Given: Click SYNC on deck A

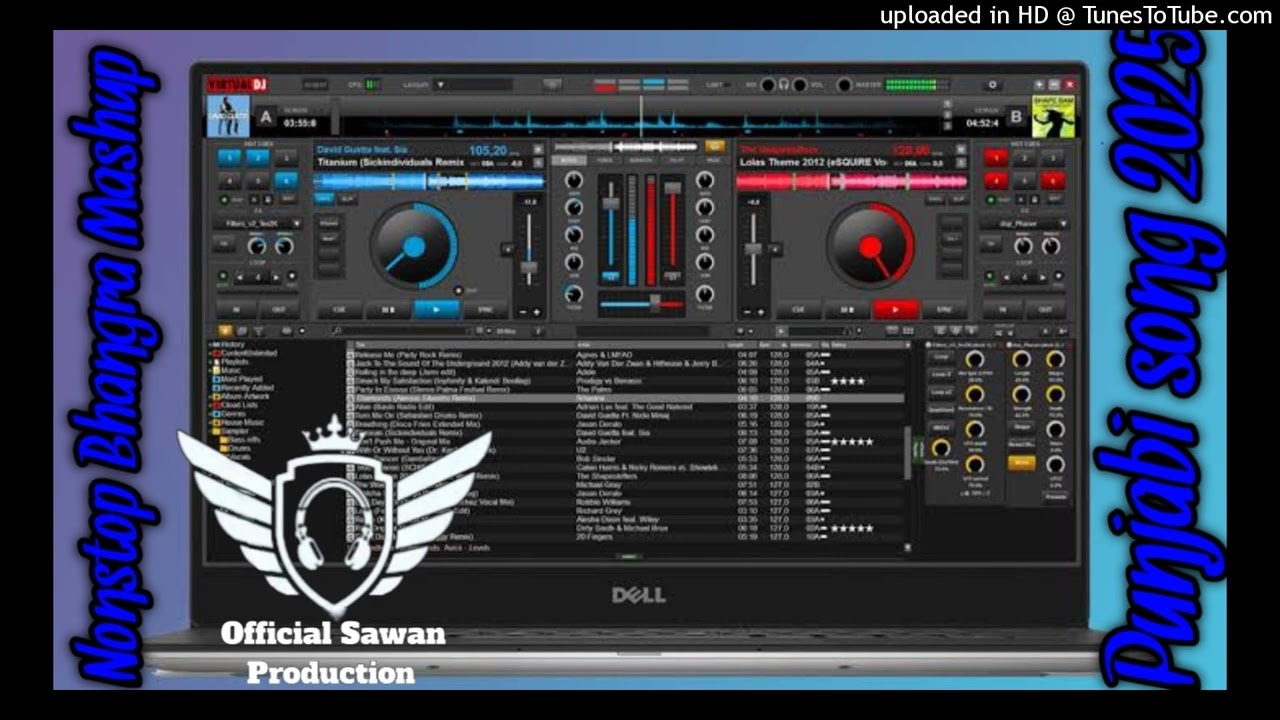Looking at the screenshot, I should pyautogui.click(x=484, y=310).
